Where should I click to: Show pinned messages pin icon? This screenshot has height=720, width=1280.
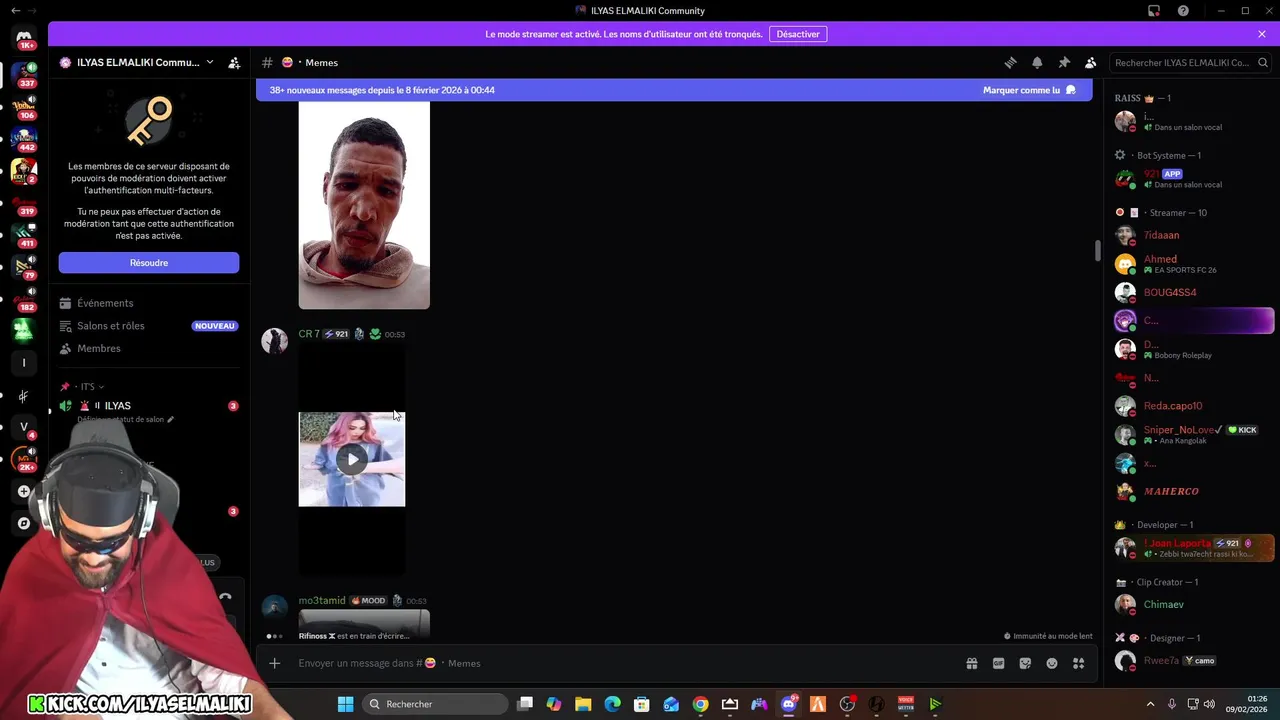1064,62
